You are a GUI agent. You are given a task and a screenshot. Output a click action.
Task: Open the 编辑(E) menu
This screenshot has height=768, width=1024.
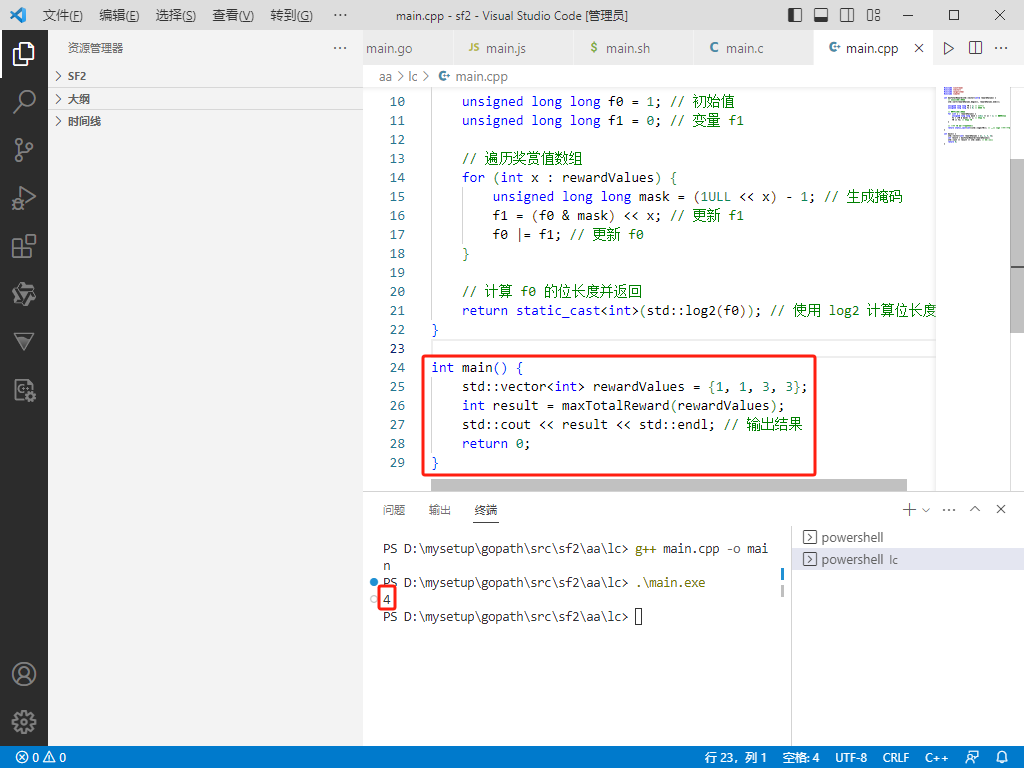[x=119, y=15]
